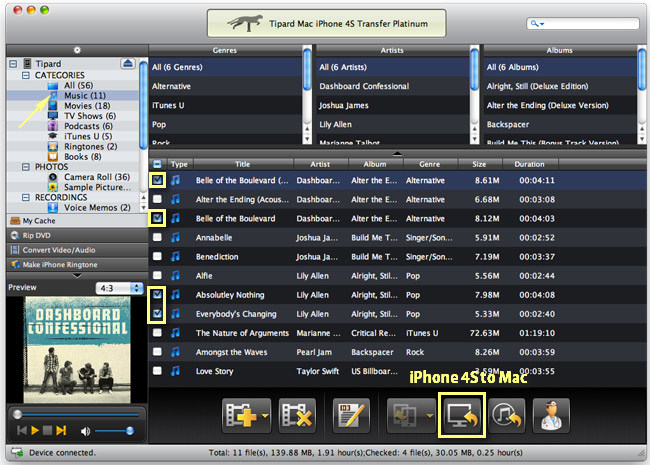Uncheck Belle of the Boulevard (... first row
Image resolution: width=650 pixels, height=465 pixels.
pos(158,180)
